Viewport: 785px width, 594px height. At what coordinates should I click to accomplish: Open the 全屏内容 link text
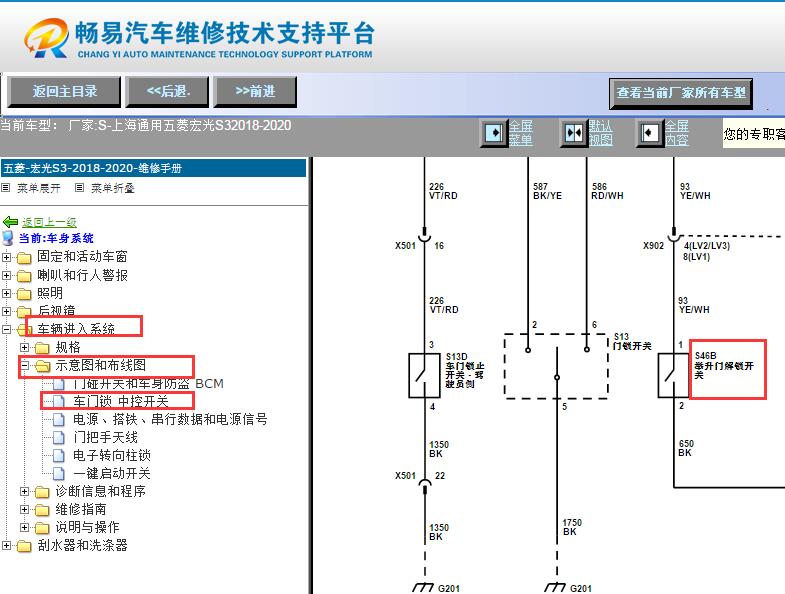(676, 133)
